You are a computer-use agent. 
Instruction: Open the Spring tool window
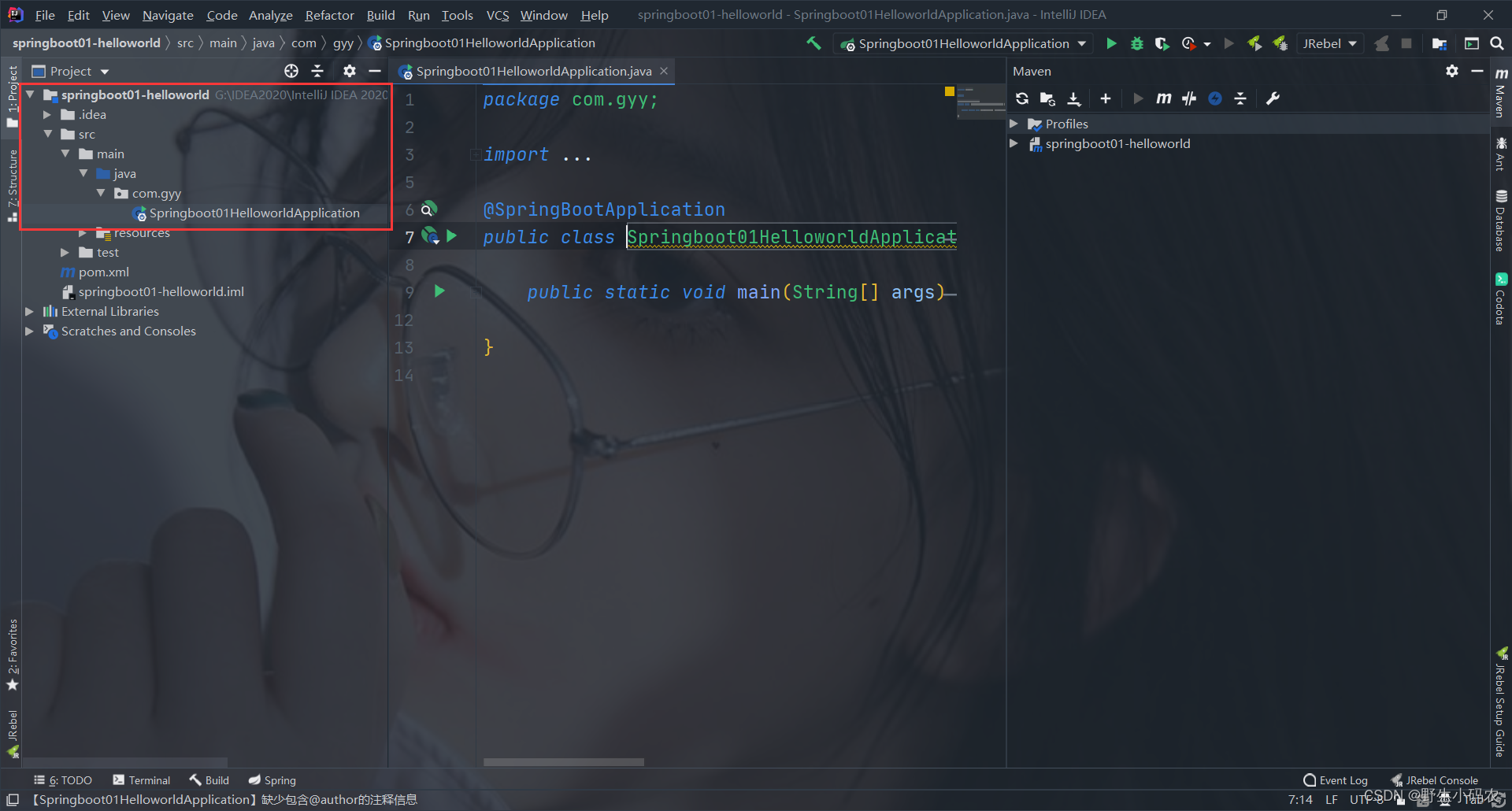coord(272,780)
